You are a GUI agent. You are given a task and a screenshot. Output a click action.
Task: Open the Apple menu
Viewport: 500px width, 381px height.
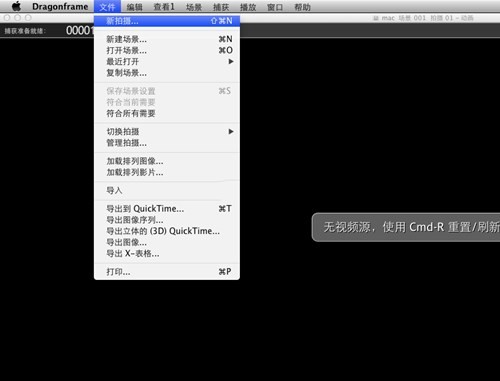(16, 6)
